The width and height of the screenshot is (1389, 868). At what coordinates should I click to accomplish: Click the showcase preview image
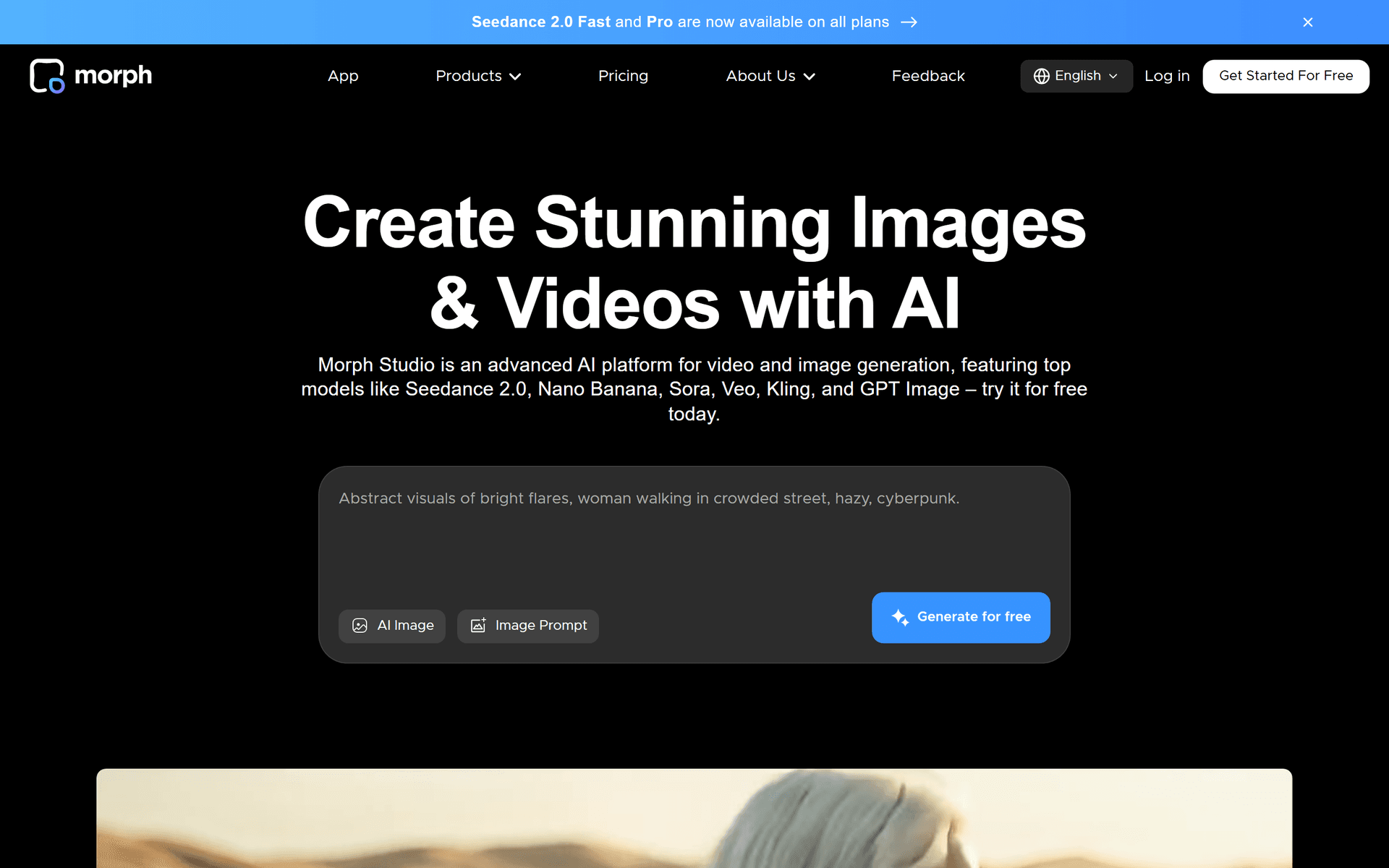coord(694,818)
